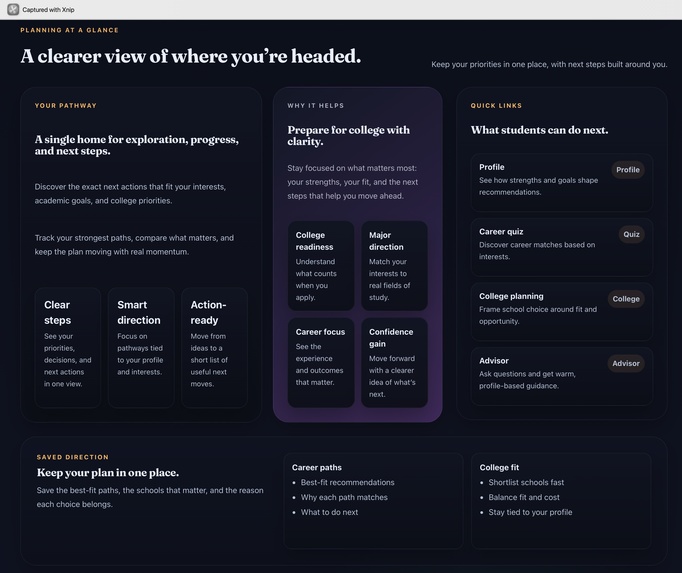Open the Profile pill button
This screenshot has height=573, width=682.
[628, 170]
